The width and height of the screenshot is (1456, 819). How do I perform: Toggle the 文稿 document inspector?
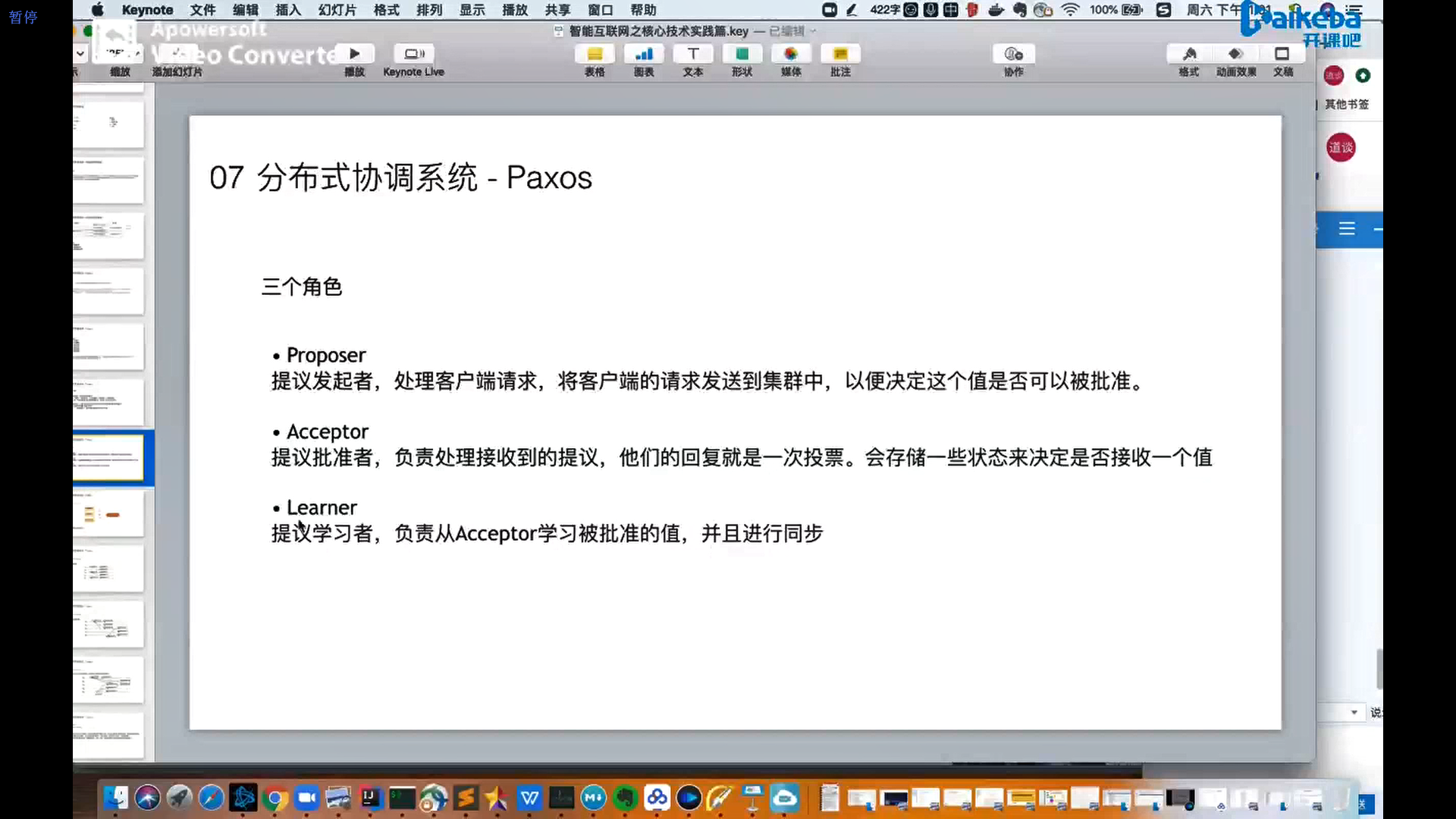coord(1282,55)
